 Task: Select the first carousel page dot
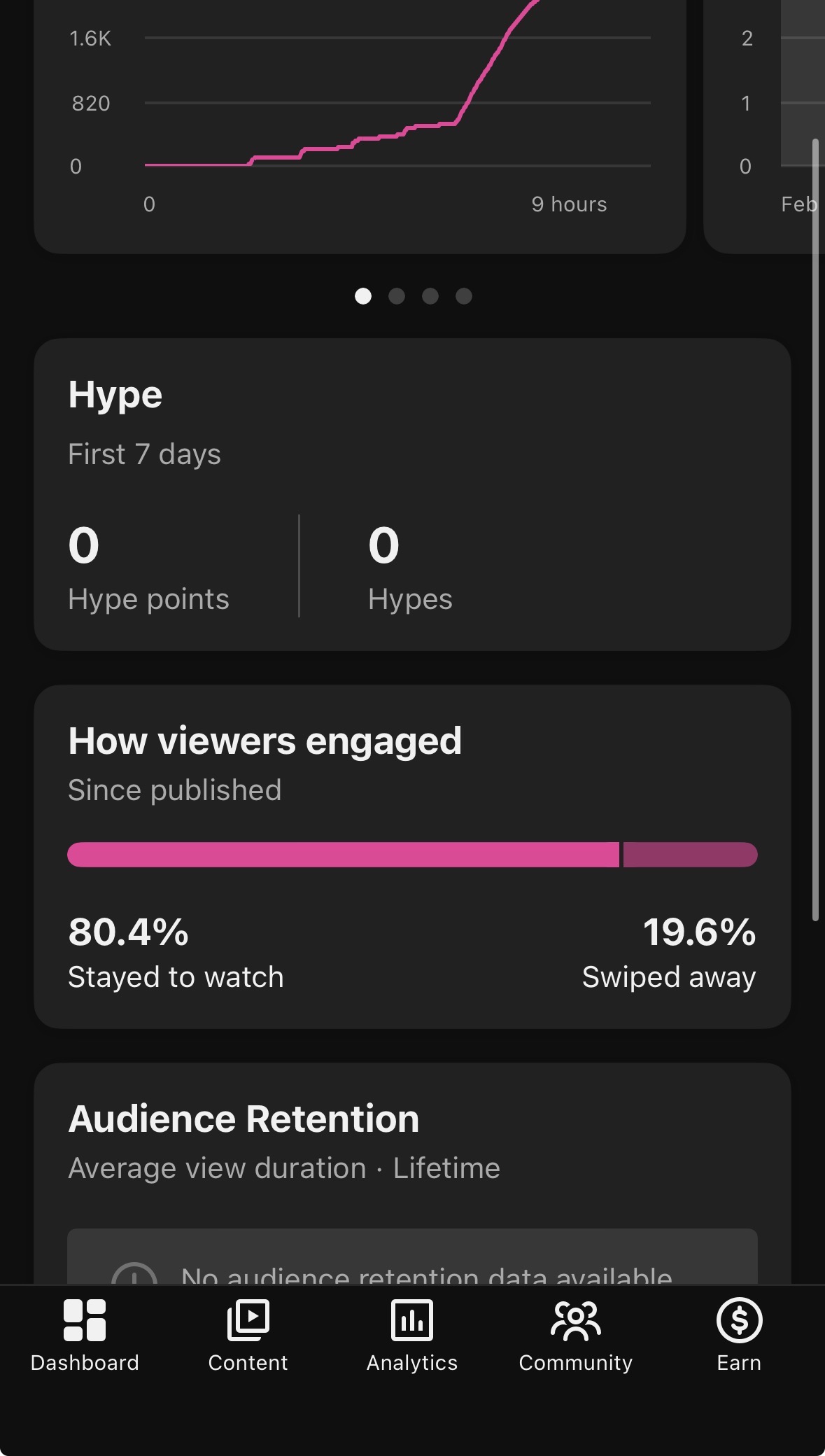(363, 296)
